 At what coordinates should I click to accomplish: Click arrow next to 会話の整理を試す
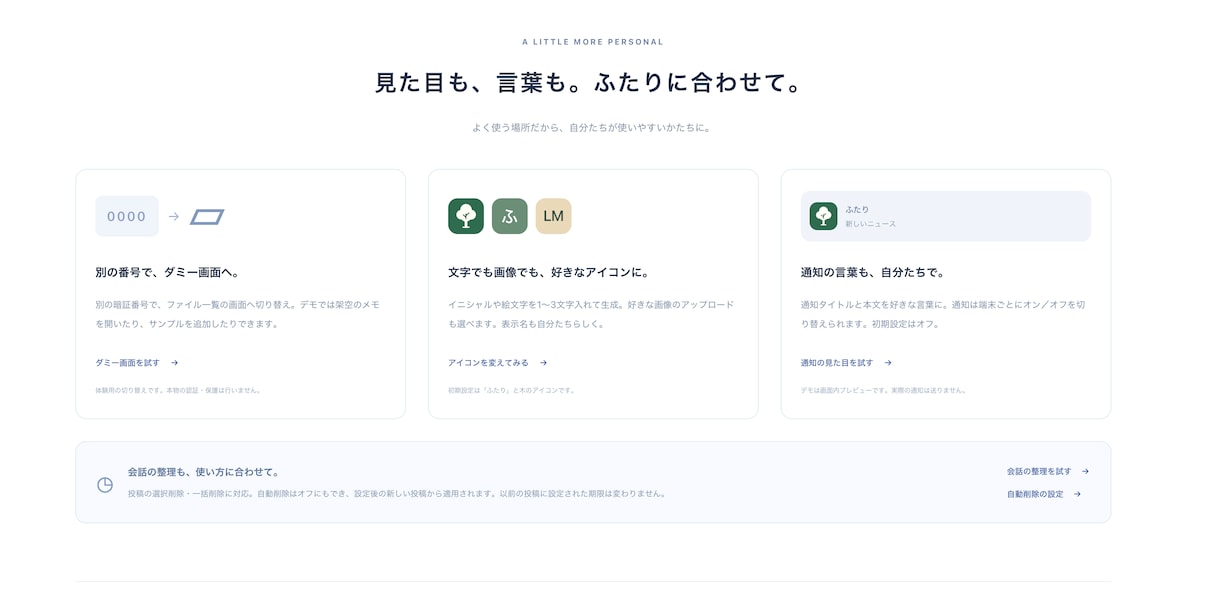click(1085, 471)
